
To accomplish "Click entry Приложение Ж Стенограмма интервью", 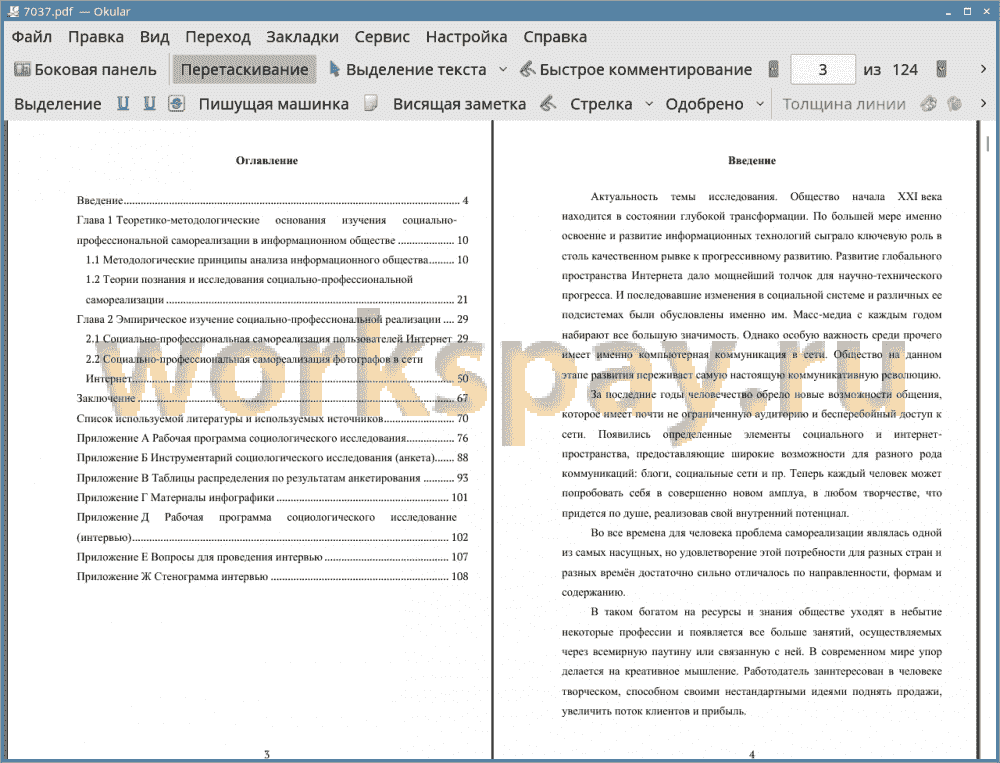I will pos(272,576).
